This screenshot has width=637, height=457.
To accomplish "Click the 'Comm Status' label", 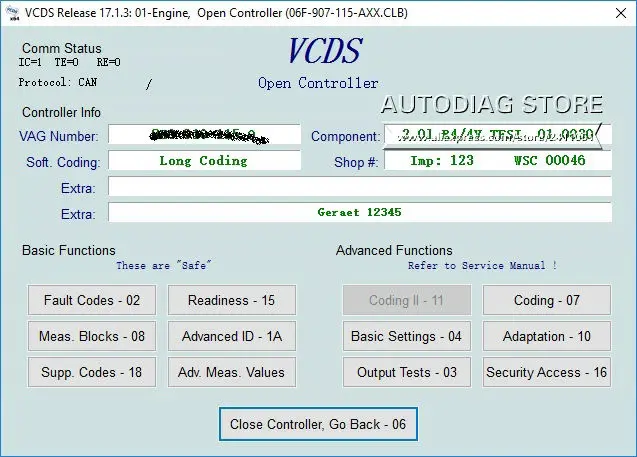I will (62, 48).
